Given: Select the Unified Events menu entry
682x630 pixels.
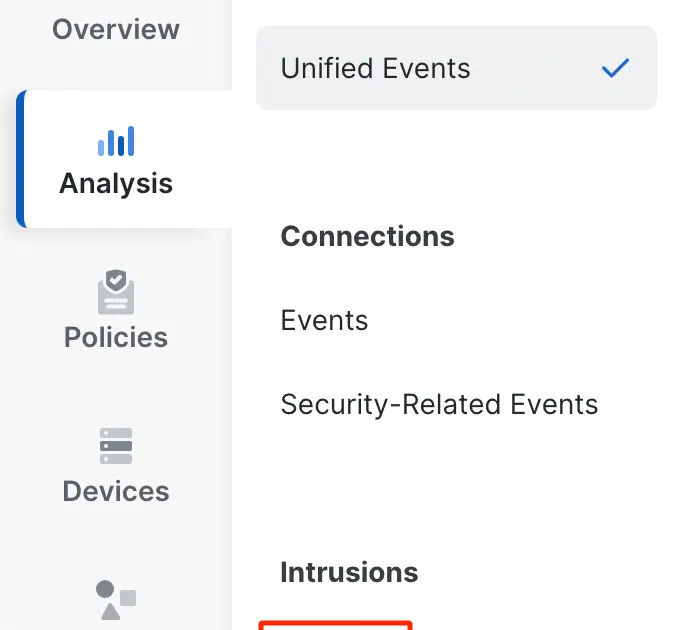Looking at the screenshot, I should [x=375, y=68].
